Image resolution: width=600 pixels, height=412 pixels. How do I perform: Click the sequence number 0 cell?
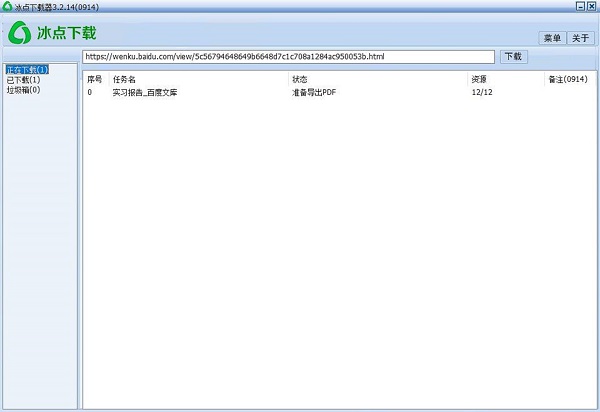90,92
